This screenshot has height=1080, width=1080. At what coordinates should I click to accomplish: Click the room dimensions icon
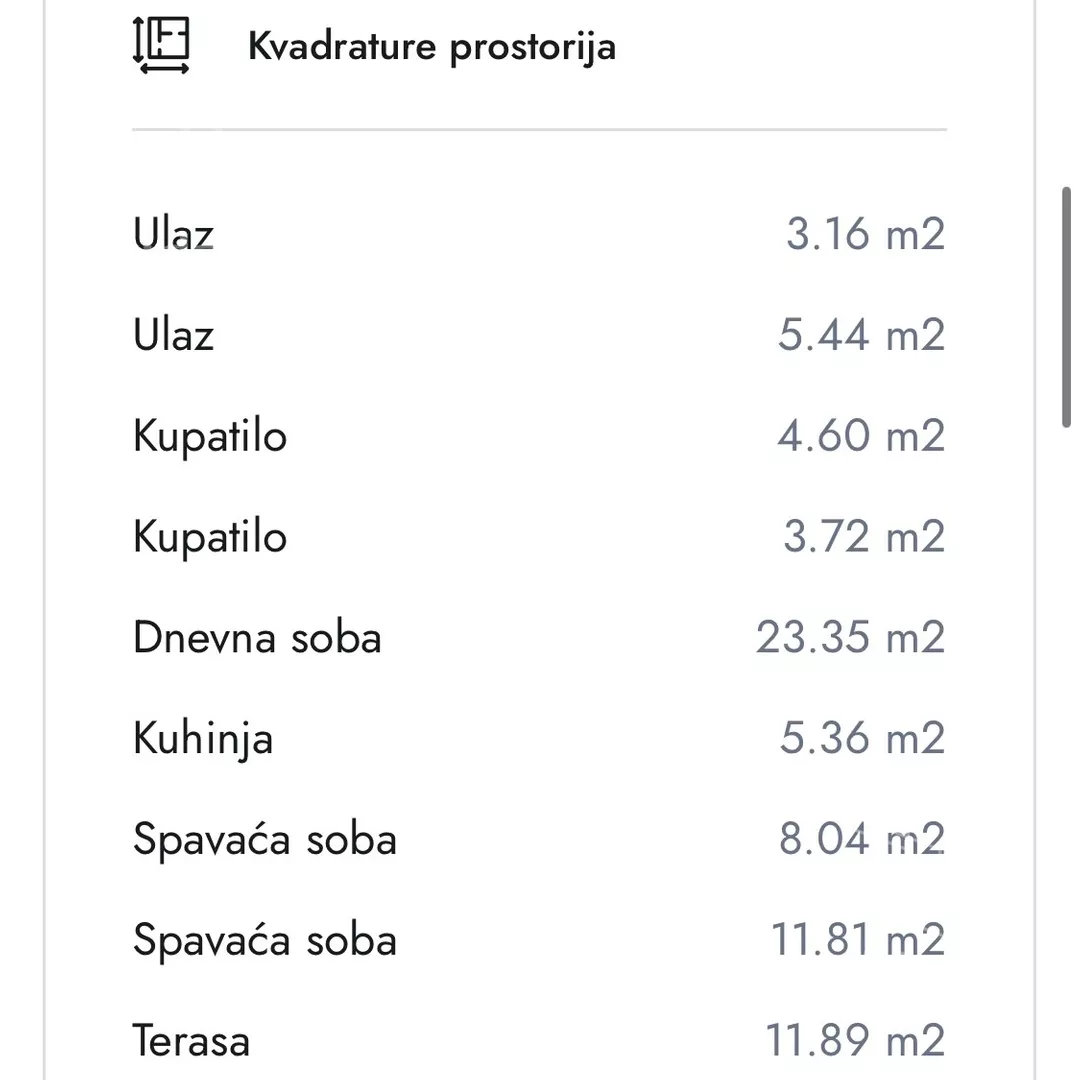(x=160, y=44)
